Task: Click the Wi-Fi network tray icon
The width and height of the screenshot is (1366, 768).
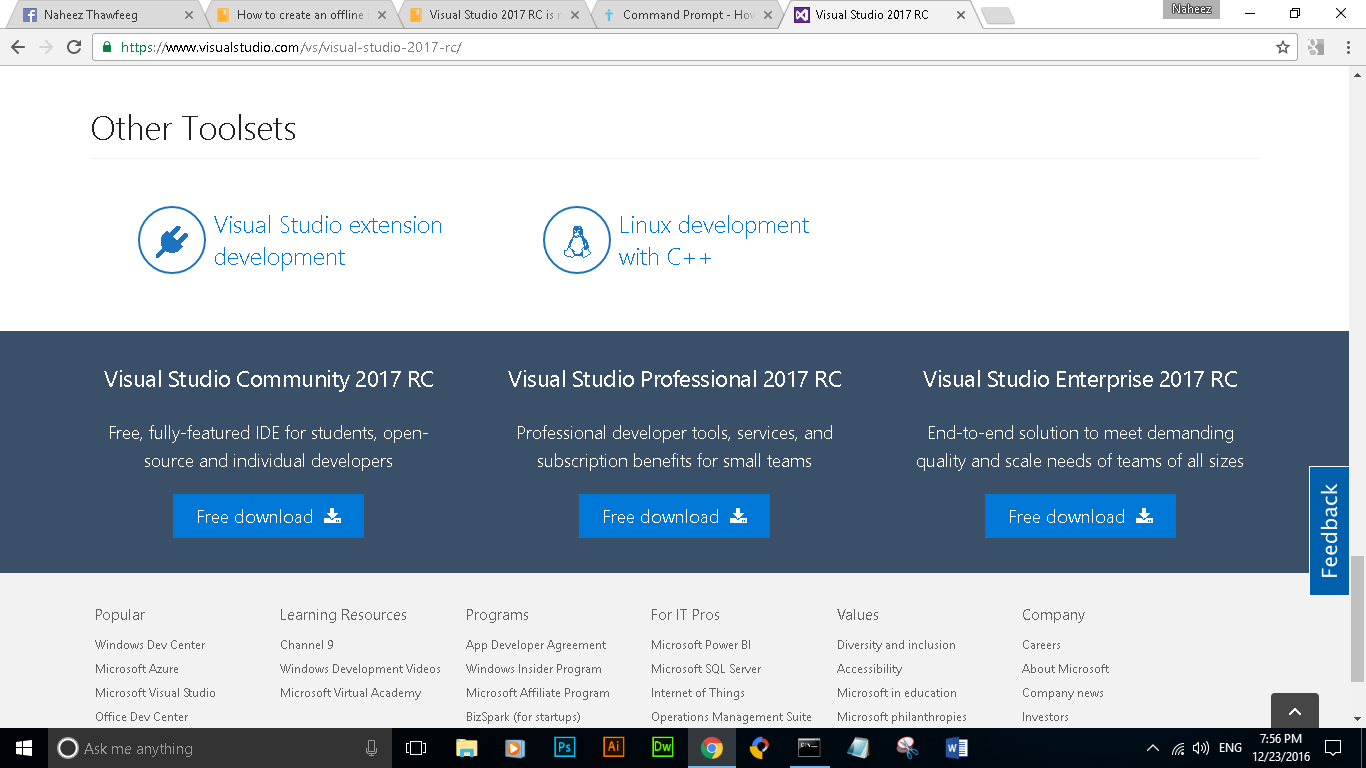Action: coord(1179,748)
